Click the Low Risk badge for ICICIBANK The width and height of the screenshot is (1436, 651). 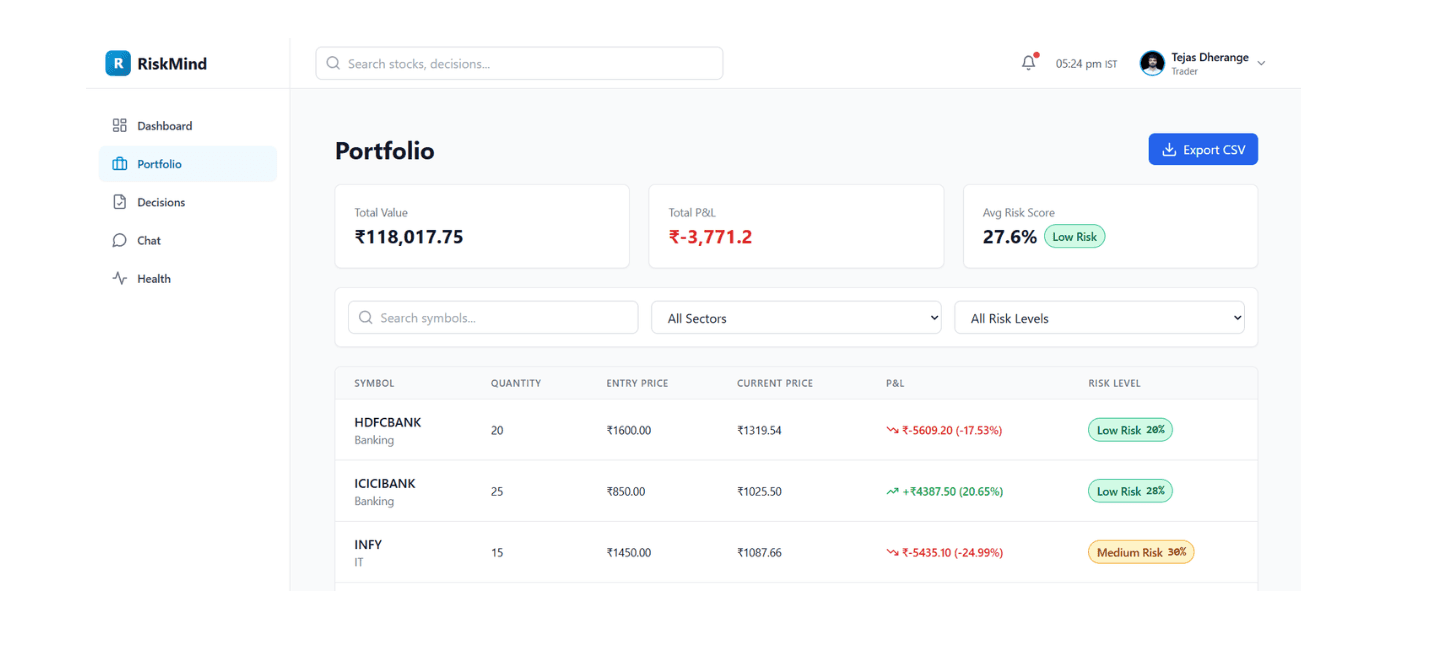1130,490
